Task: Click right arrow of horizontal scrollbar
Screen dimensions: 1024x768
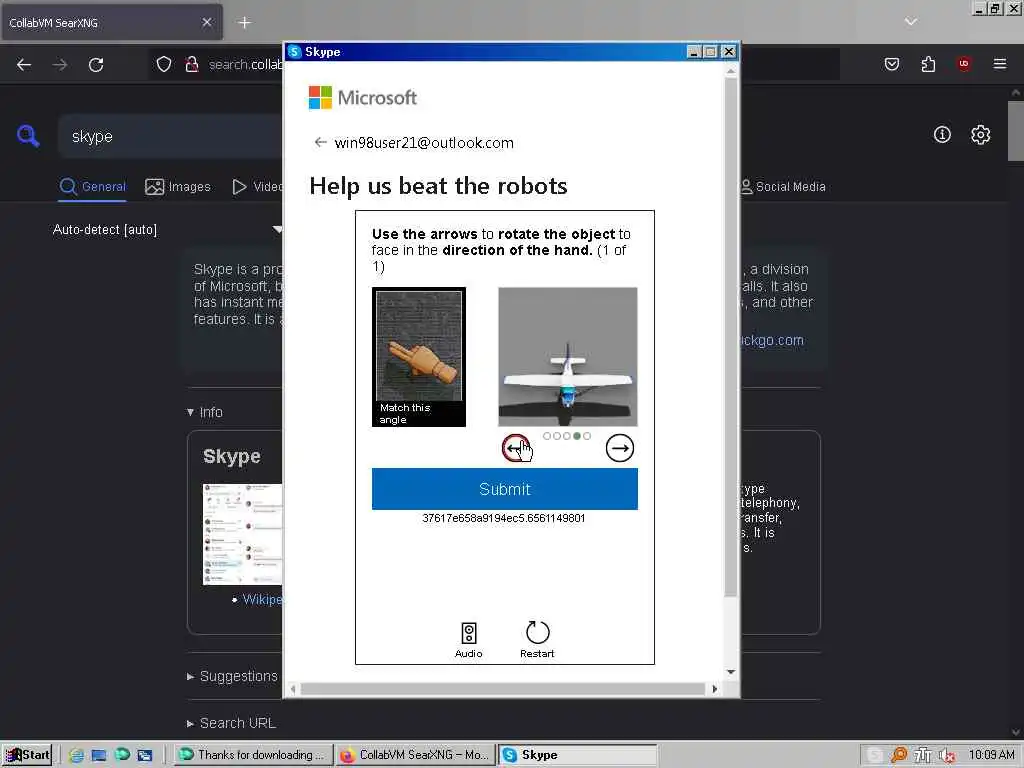Action: [714, 689]
